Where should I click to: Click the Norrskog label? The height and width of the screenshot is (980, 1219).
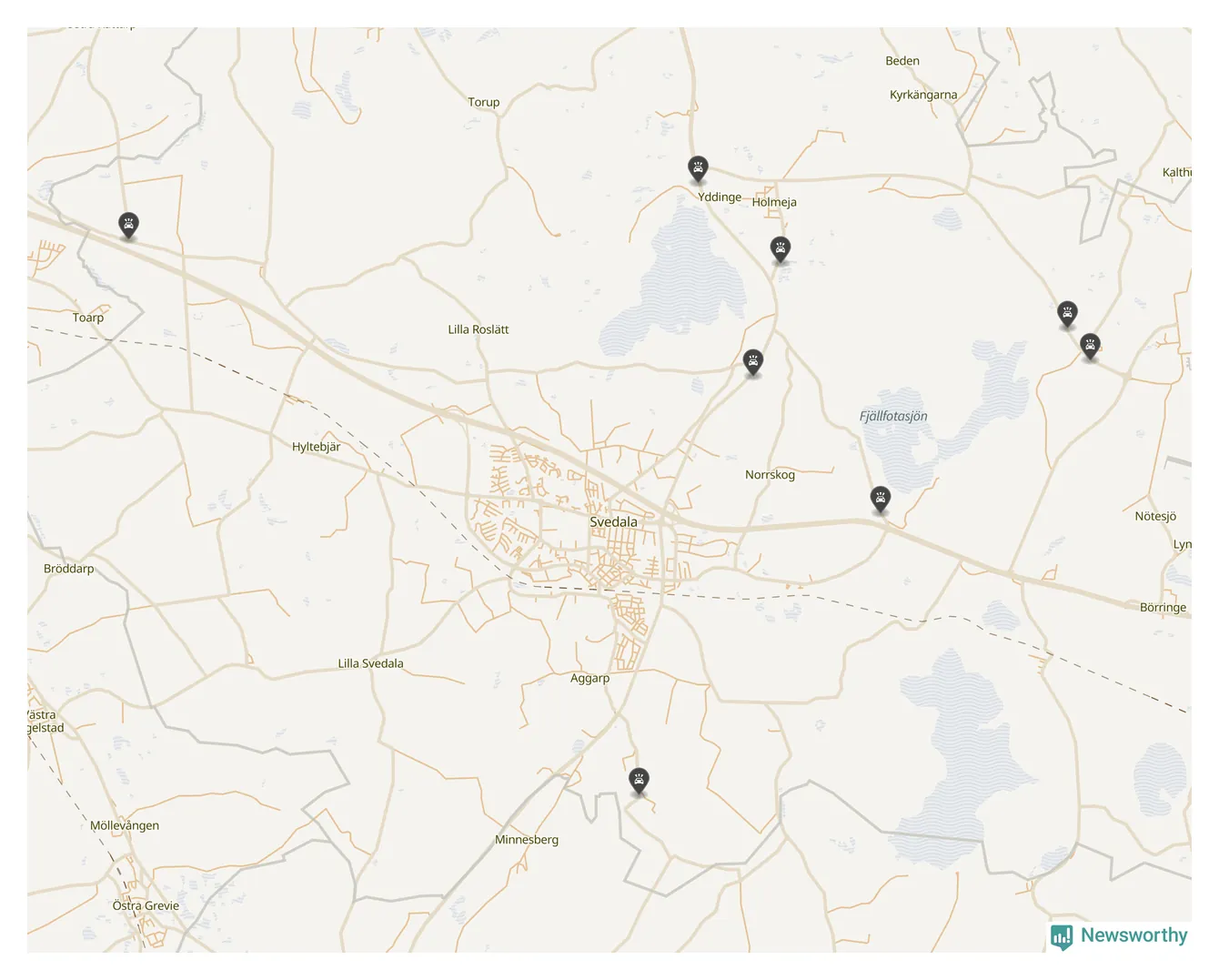771,475
